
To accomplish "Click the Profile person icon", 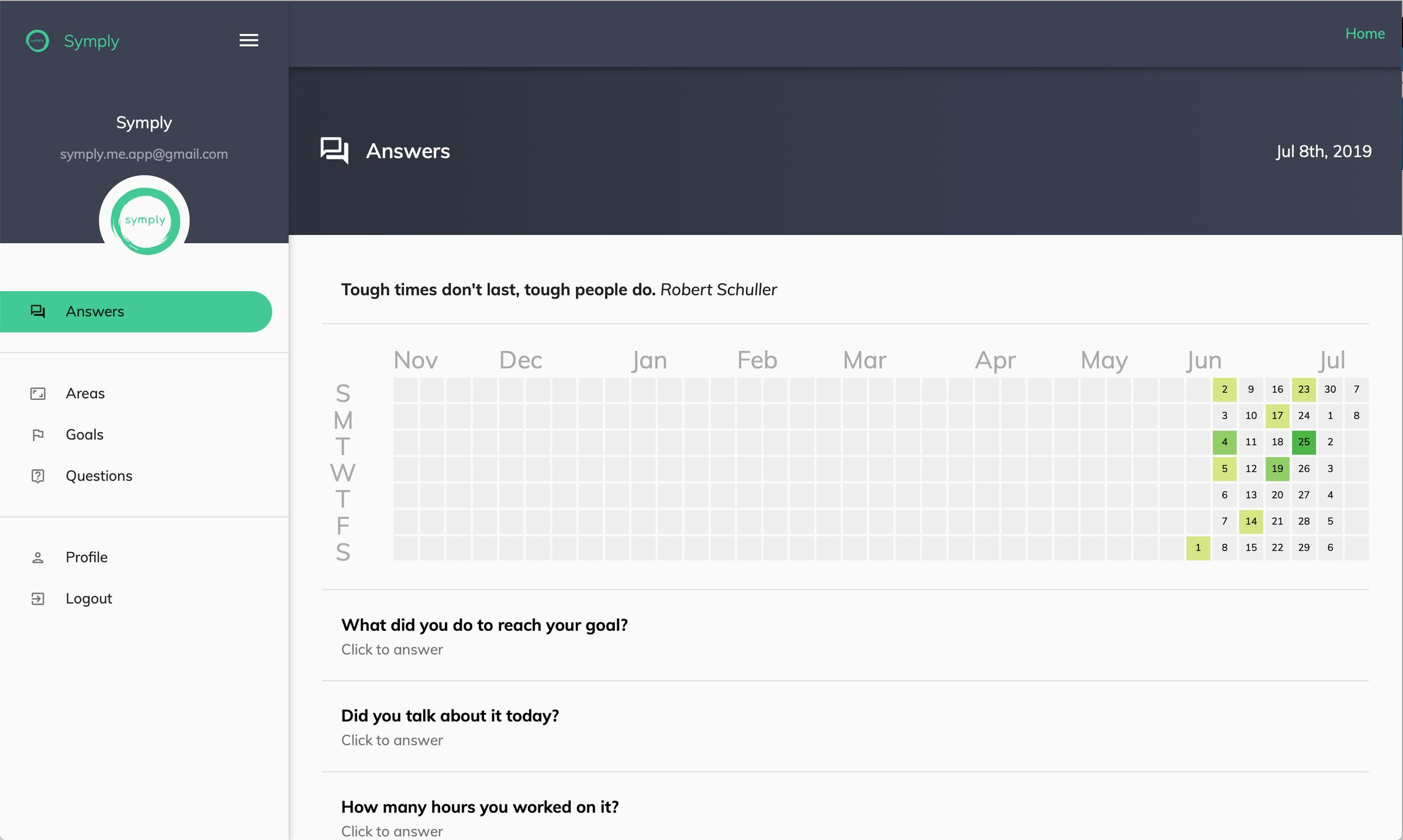I will pyautogui.click(x=37, y=557).
